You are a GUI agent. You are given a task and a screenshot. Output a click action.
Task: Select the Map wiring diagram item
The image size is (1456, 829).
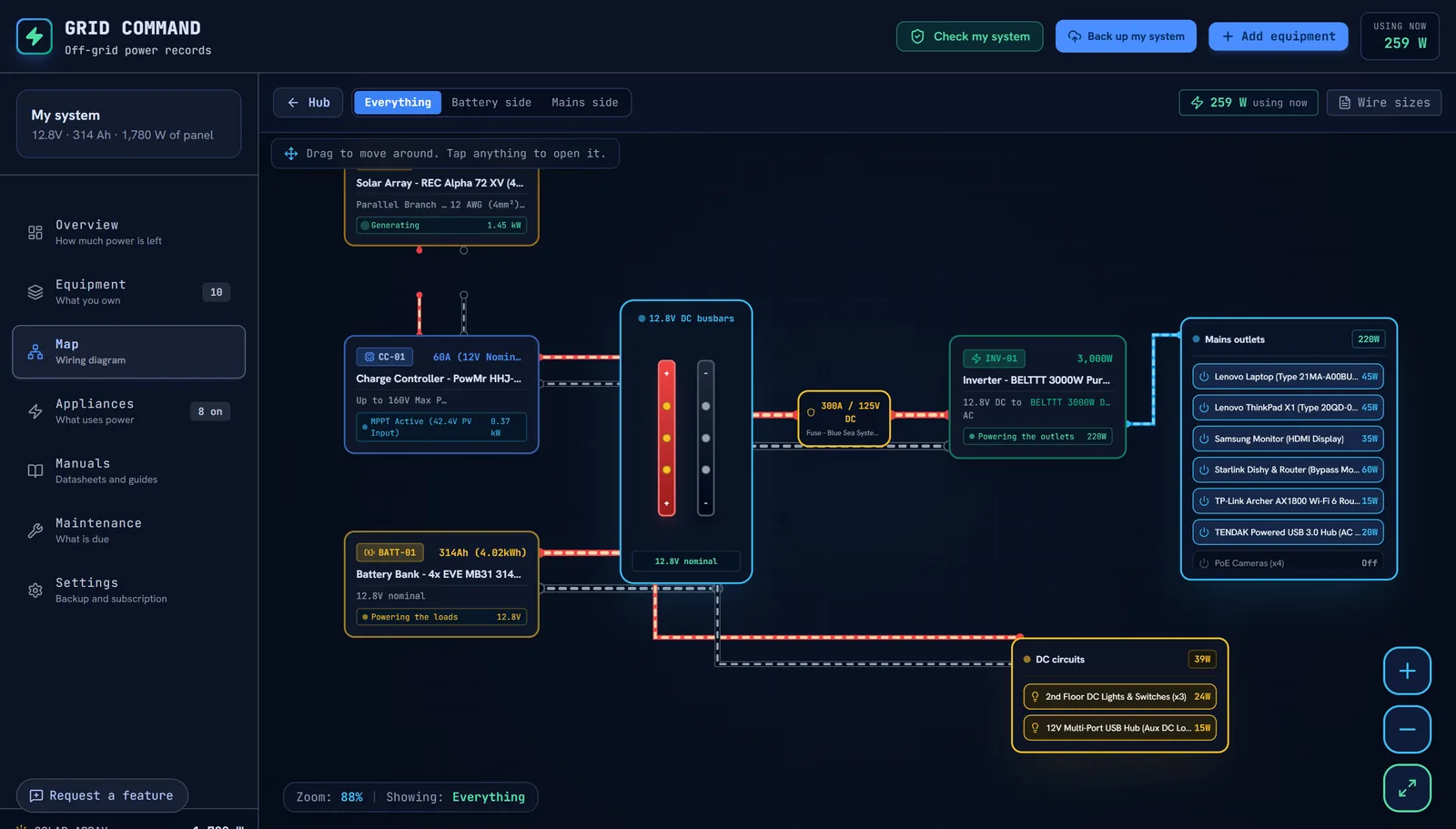[x=128, y=351]
